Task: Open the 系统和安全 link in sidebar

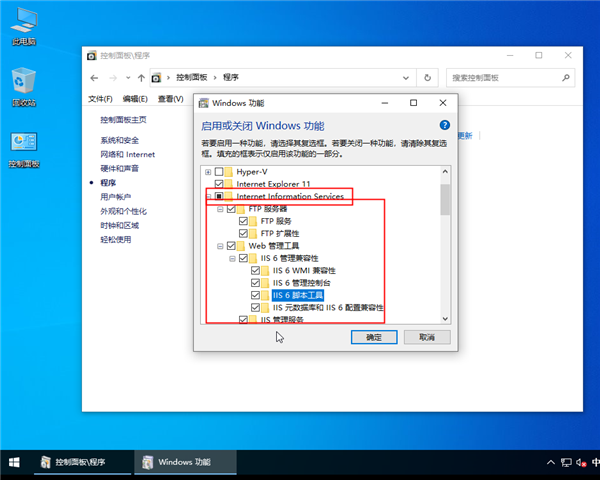Action: coord(119,141)
